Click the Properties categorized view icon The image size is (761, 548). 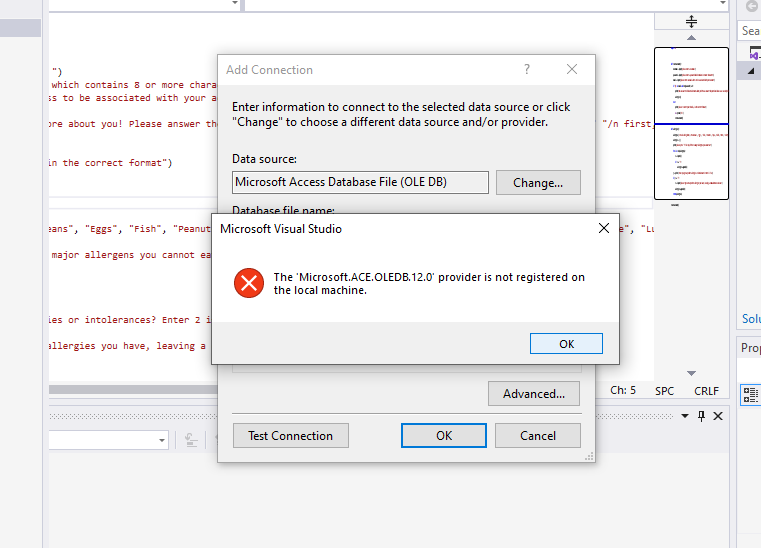click(x=750, y=395)
